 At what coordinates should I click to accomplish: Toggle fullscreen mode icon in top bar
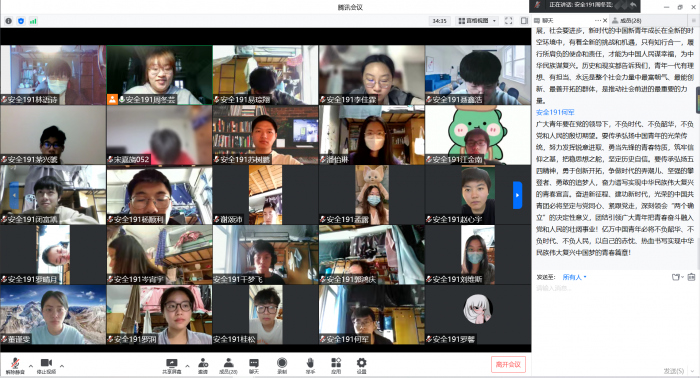[x=508, y=21]
